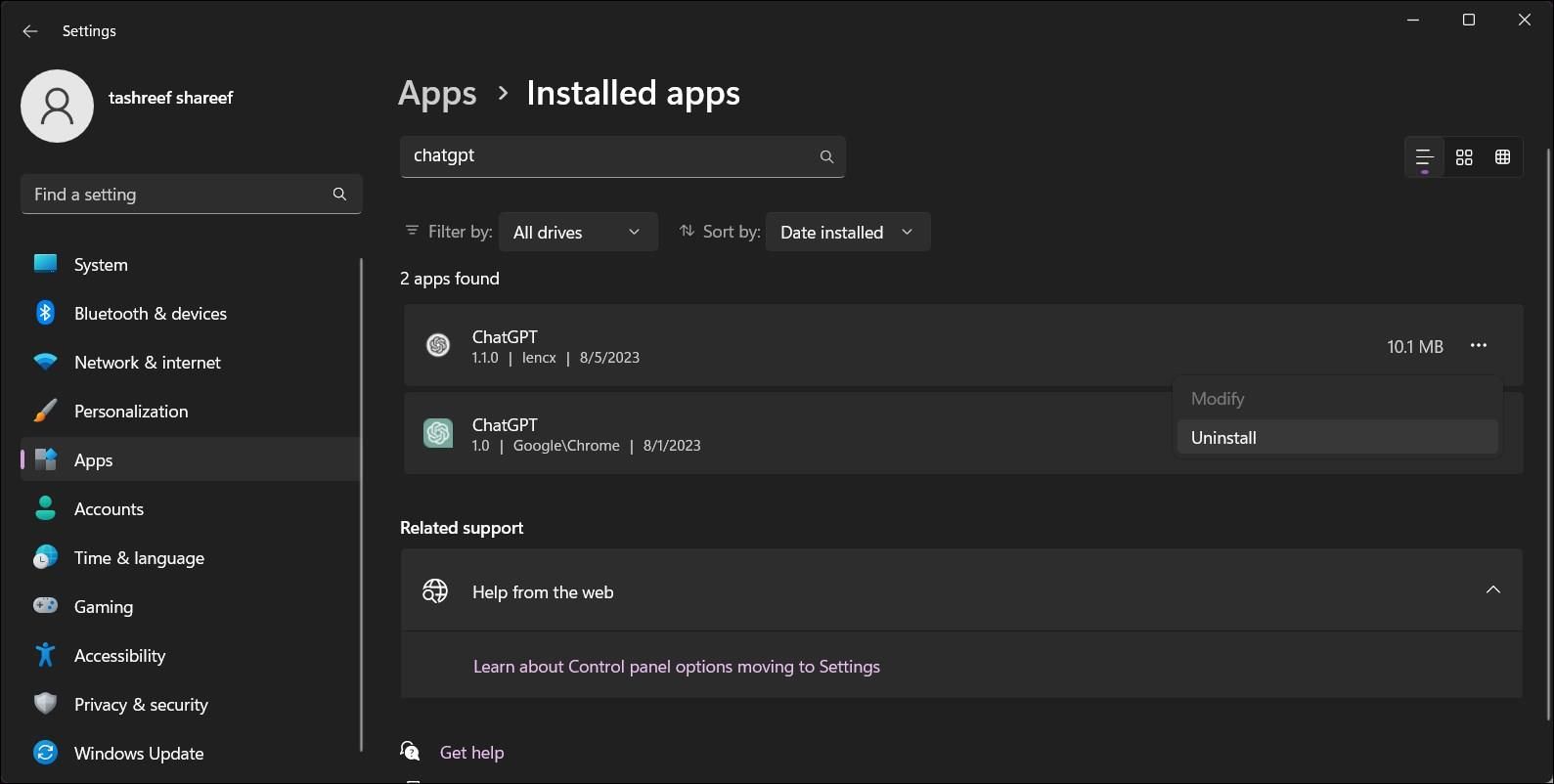Click the Gaming controller icon
Image resolution: width=1554 pixels, height=784 pixels.
45,606
